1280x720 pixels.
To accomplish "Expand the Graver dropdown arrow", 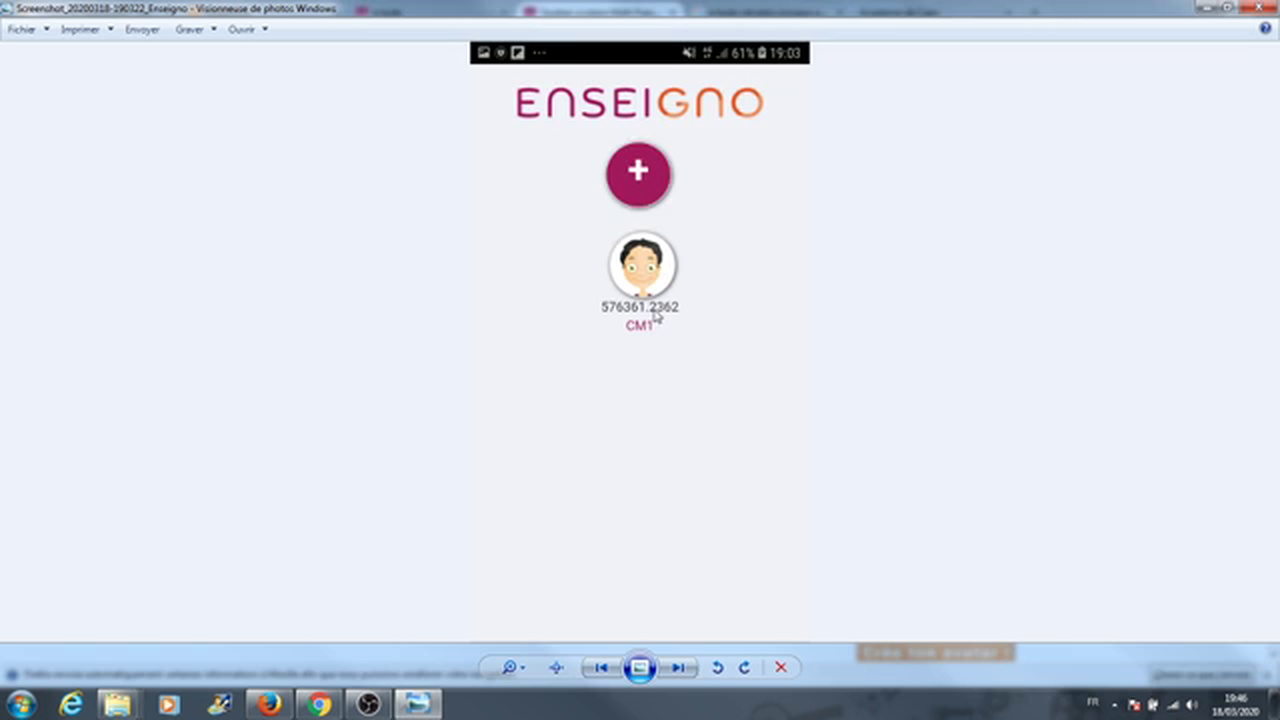I will coord(211,29).
